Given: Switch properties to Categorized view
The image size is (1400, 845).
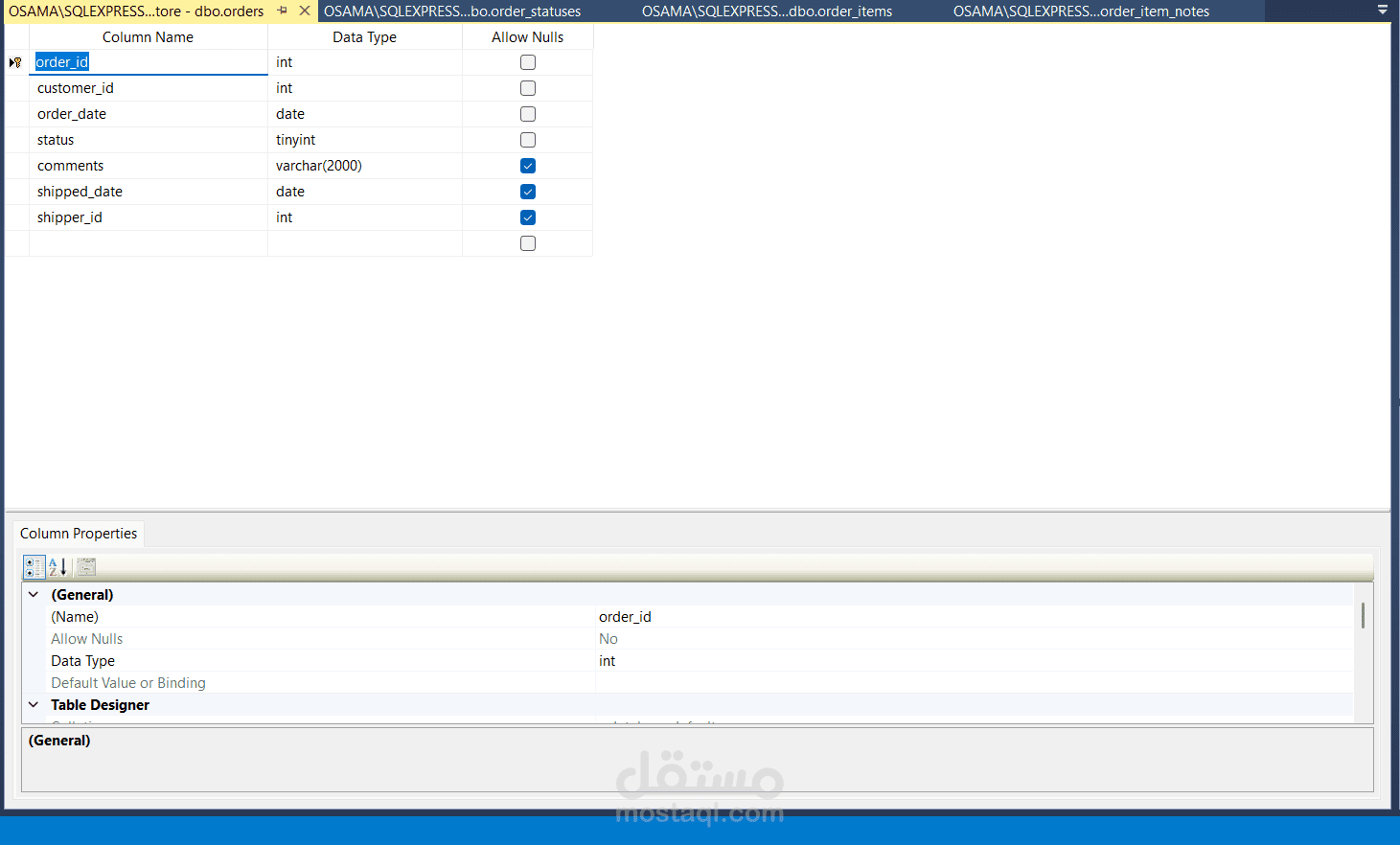Looking at the screenshot, I should pos(34,567).
